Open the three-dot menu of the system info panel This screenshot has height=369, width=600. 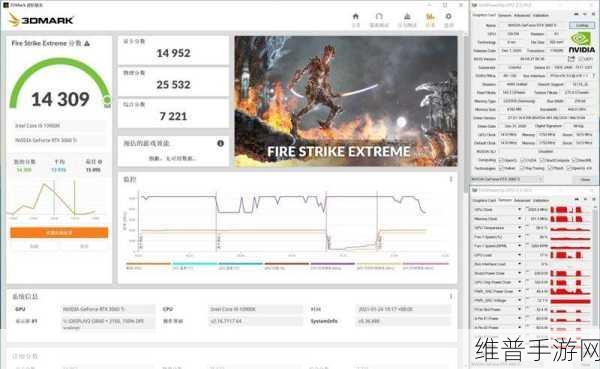click(x=451, y=296)
